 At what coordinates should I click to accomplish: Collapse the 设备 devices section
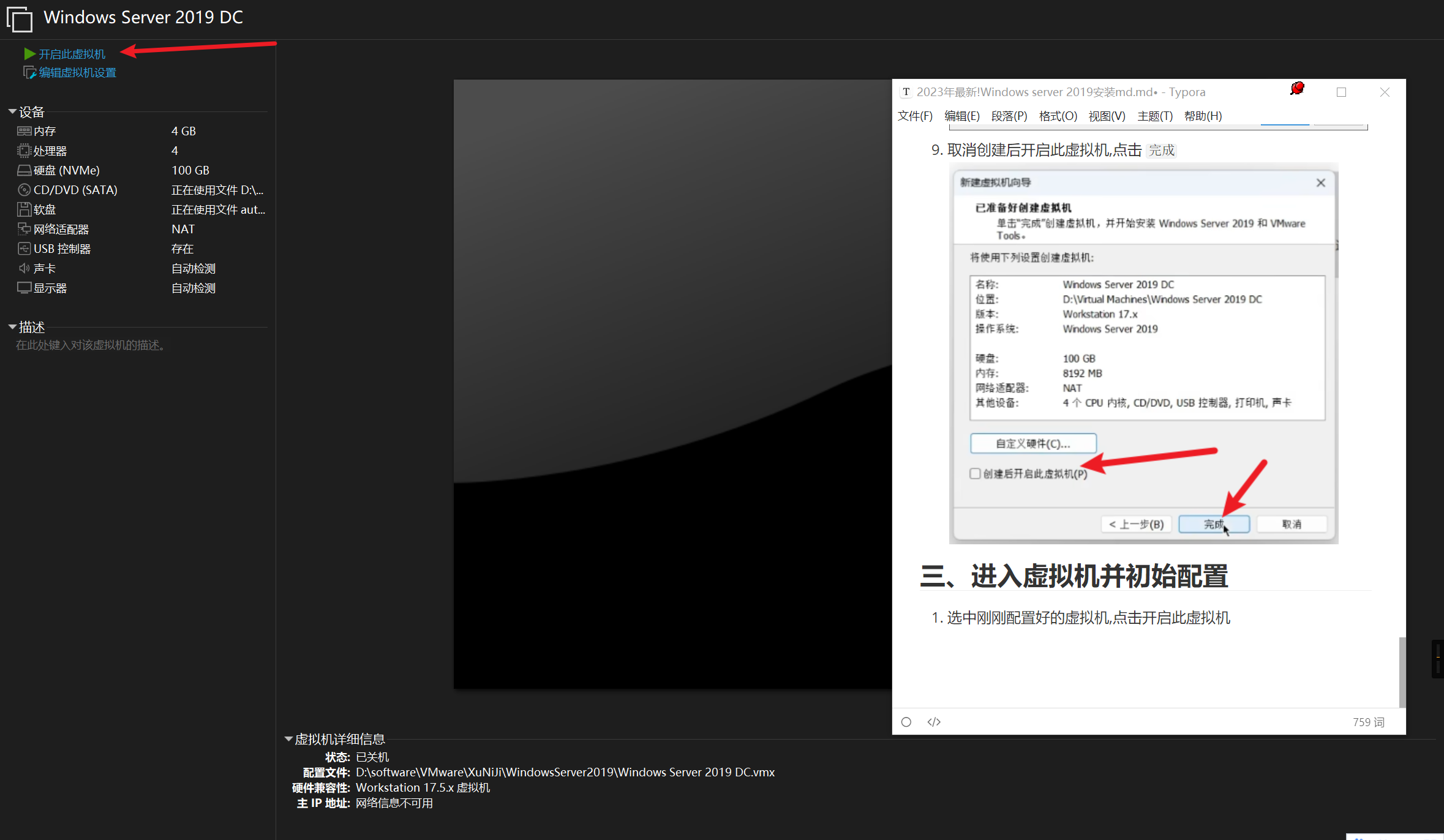tap(12, 112)
